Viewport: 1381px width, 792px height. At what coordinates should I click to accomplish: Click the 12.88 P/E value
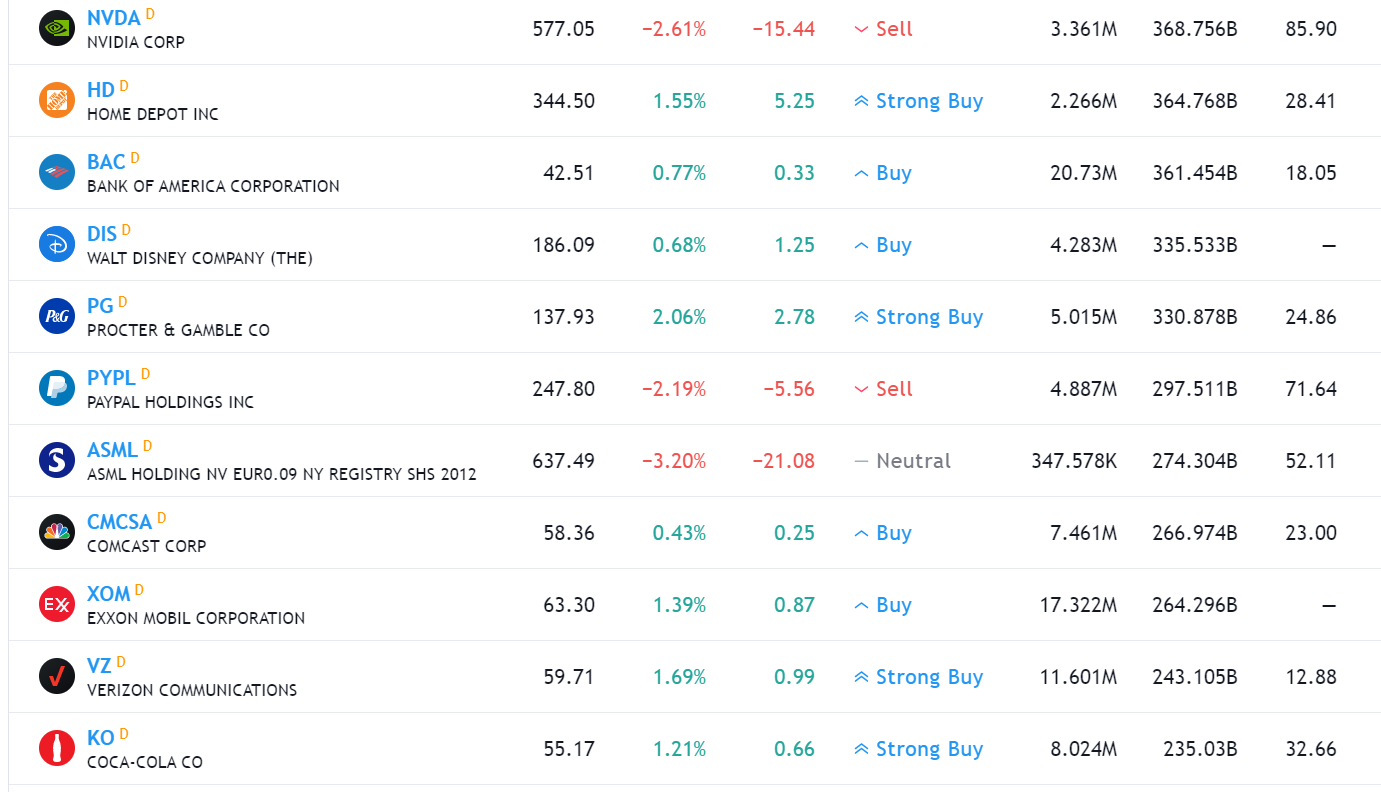coord(1311,677)
